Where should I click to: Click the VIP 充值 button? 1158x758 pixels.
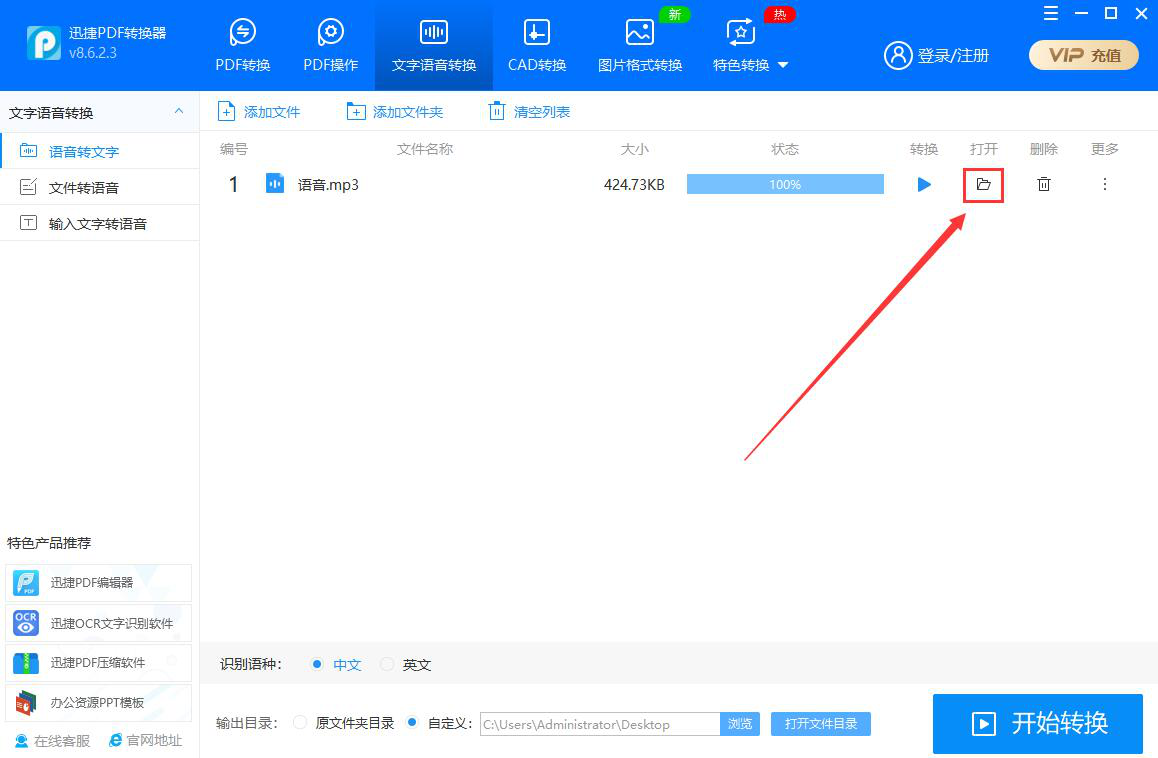1083,55
